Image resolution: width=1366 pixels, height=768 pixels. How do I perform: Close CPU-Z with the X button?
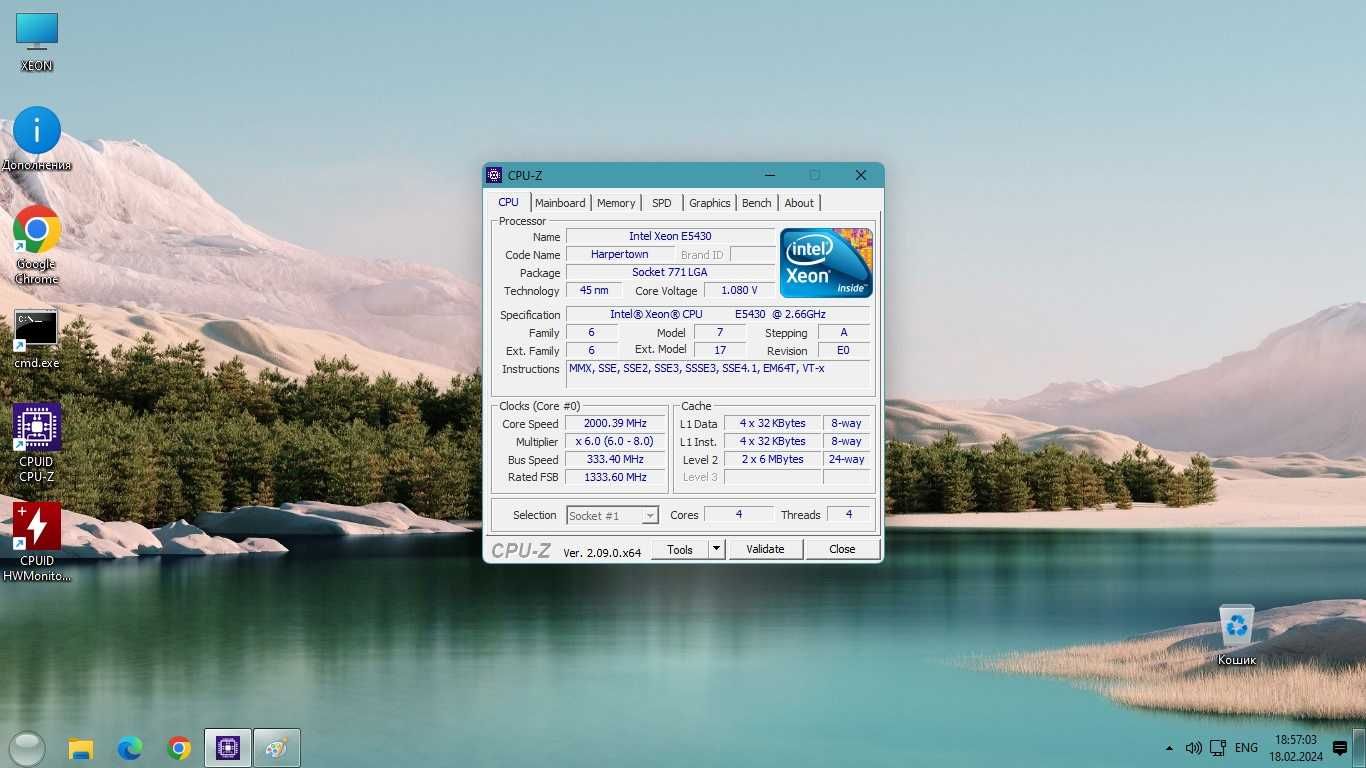click(x=860, y=175)
